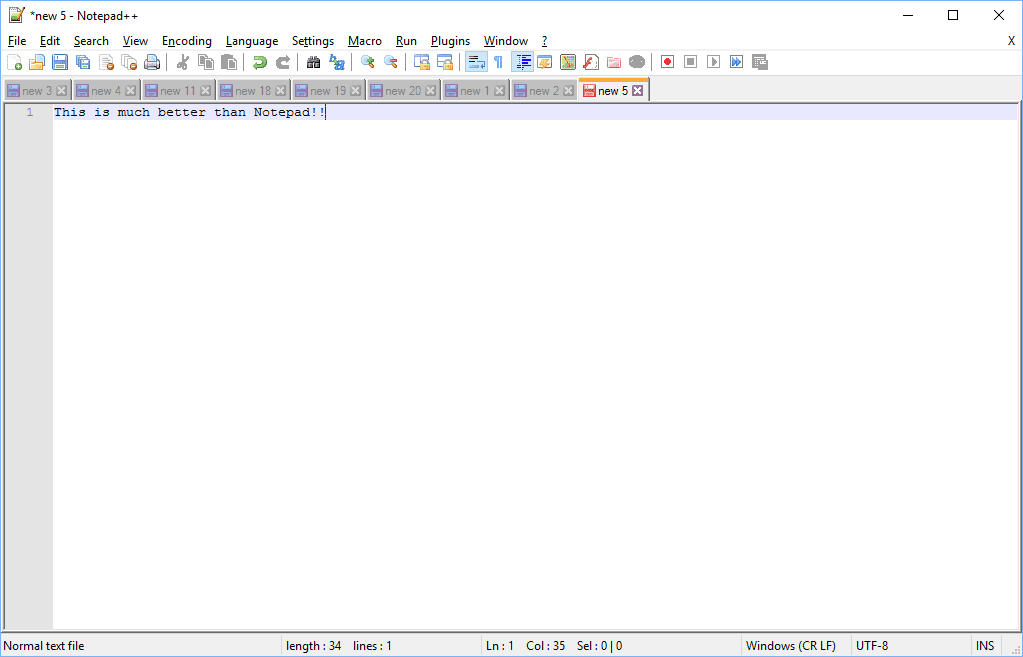The image size is (1023, 657).
Task: Toggle the Indent Guide toolbar button
Action: (523, 62)
